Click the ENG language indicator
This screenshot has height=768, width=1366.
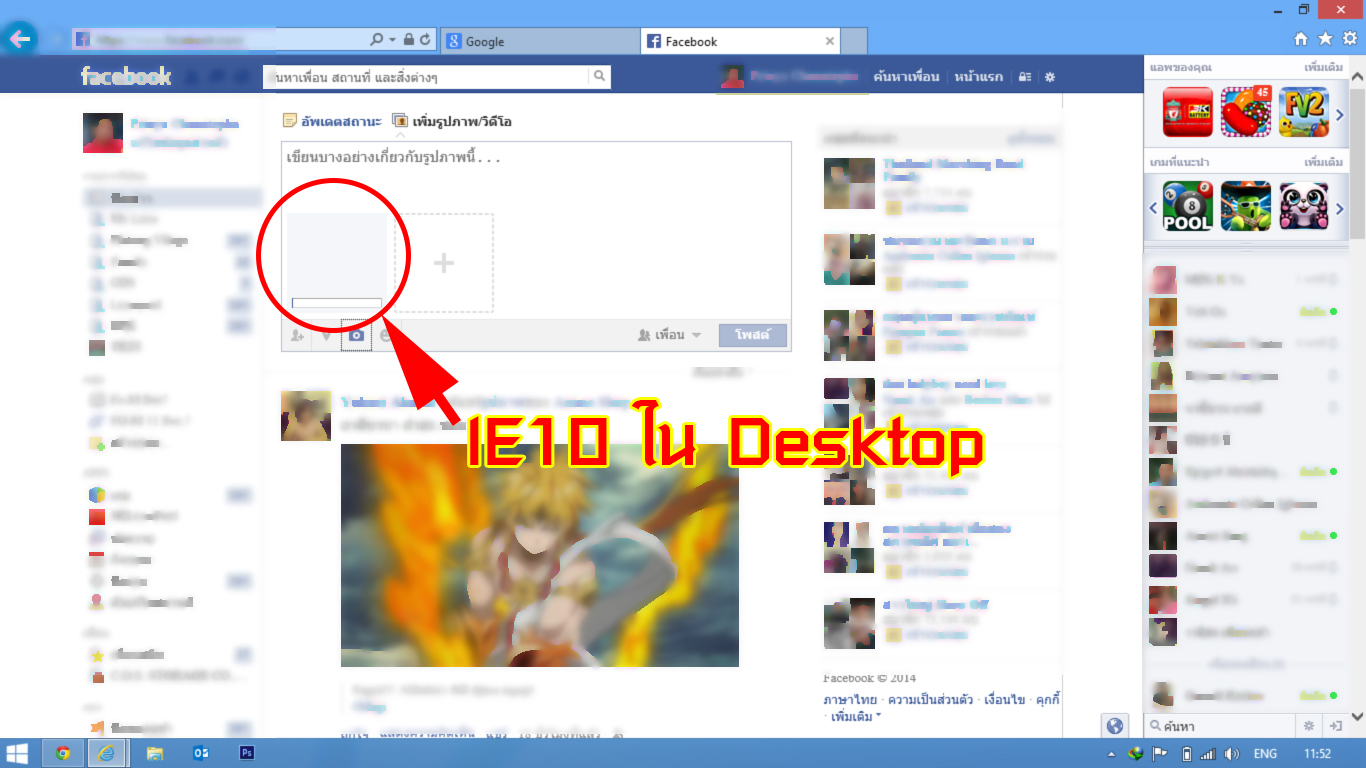pyautogui.click(x=1265, y=754)
